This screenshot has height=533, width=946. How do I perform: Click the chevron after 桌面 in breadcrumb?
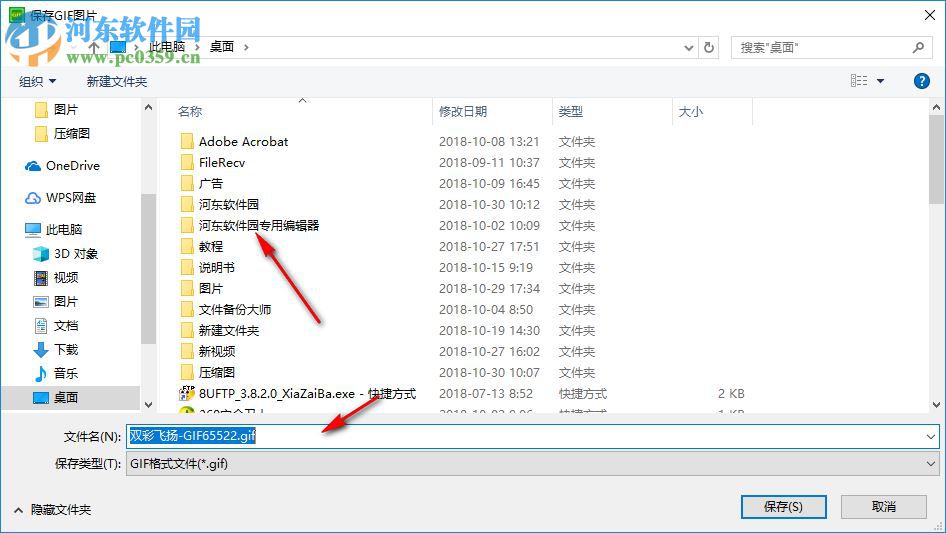246,47
